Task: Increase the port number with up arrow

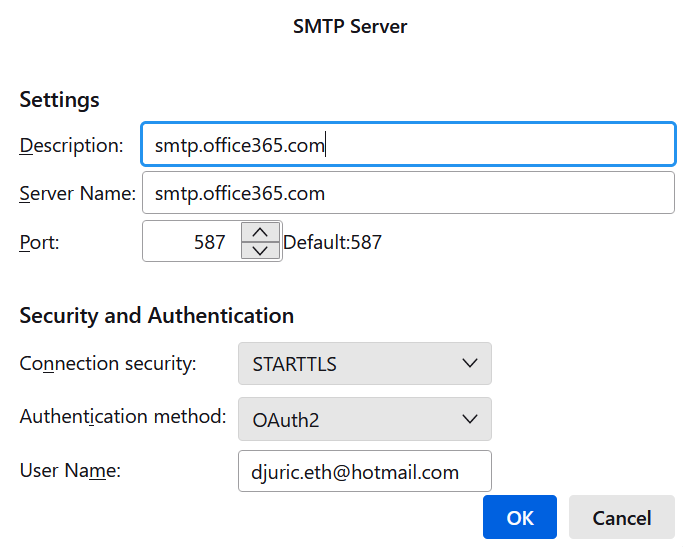Action: pyautogui.click(x=260, y=232)
